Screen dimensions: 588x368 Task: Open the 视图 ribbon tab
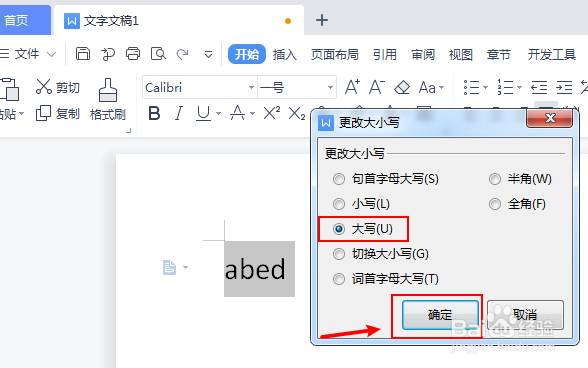pyautogui.click(x=460, y=55)
